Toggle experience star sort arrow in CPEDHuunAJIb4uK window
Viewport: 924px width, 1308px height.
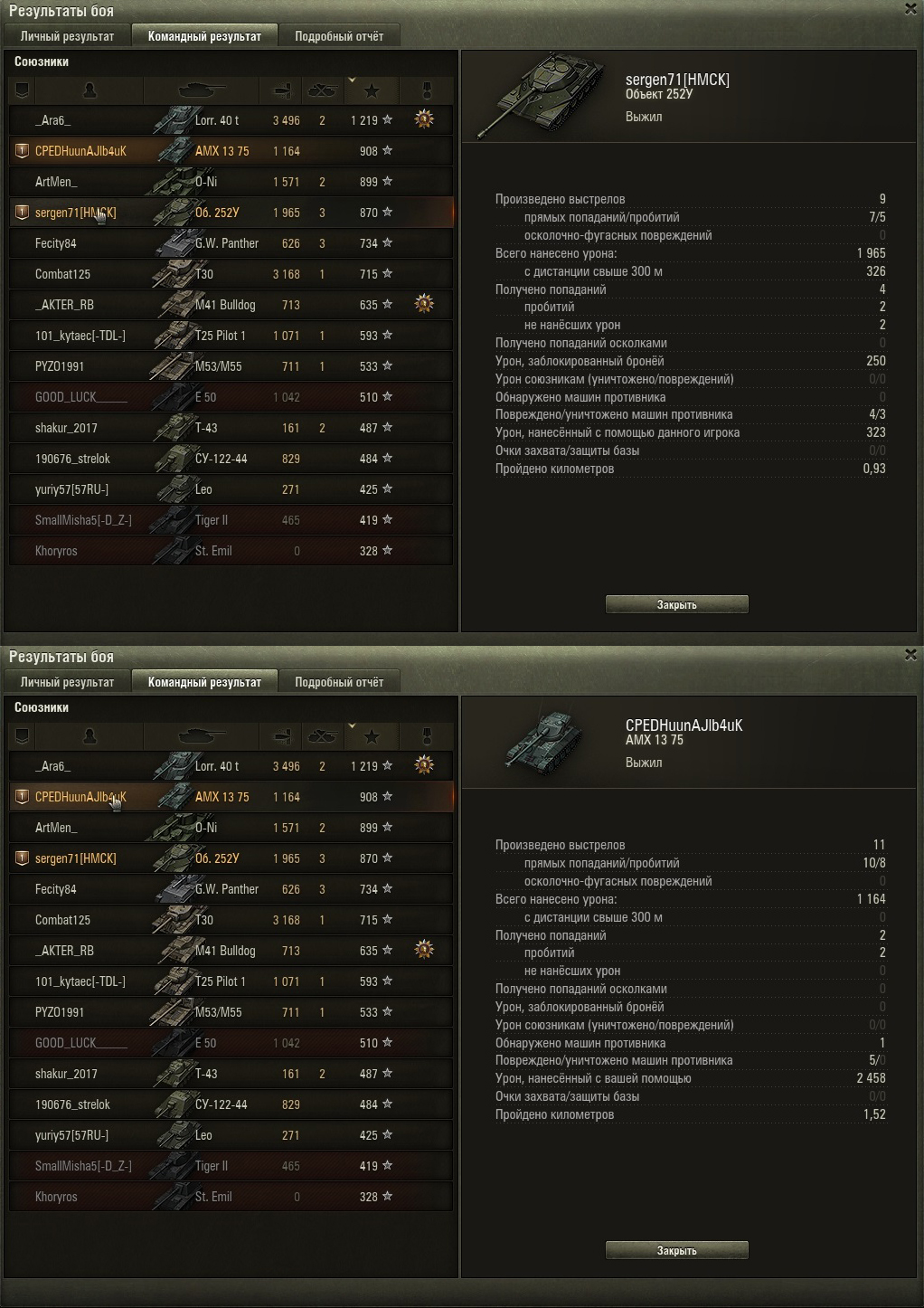pos(353,726)
